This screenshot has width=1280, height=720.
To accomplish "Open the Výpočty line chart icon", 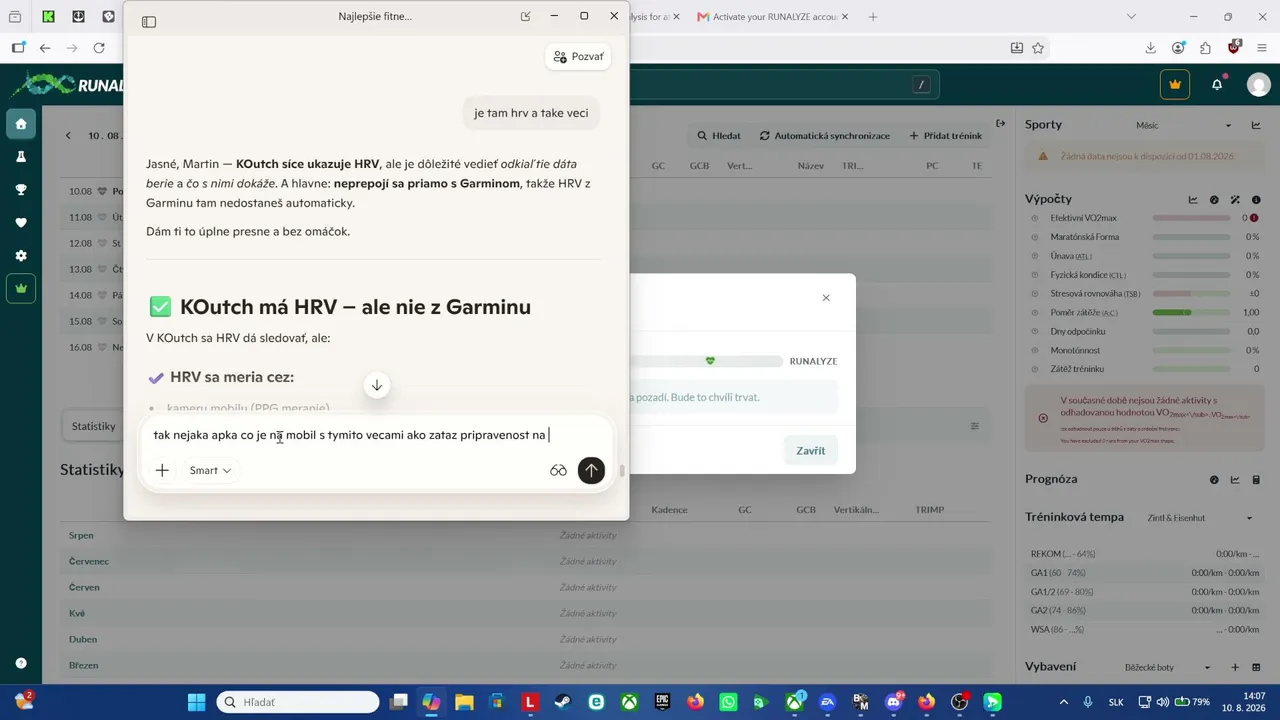I will pos(1193,200).
